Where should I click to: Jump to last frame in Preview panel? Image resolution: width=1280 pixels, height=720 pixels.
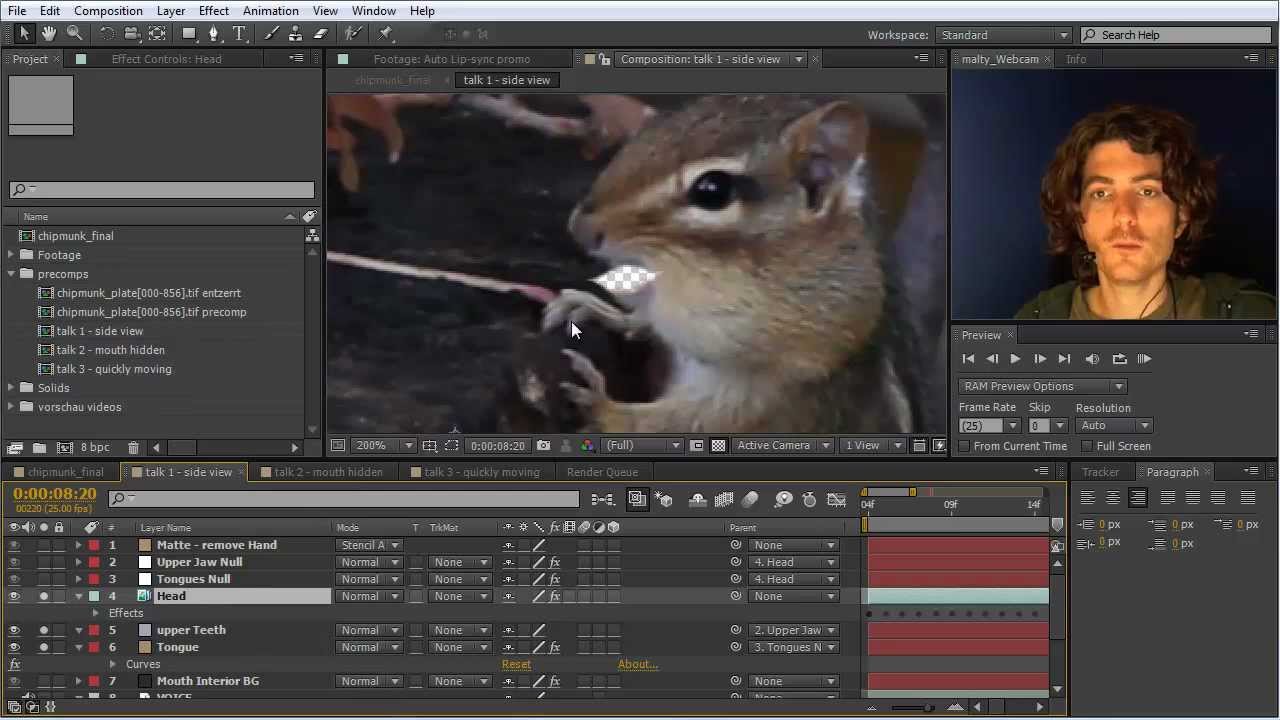point(1064,359)
